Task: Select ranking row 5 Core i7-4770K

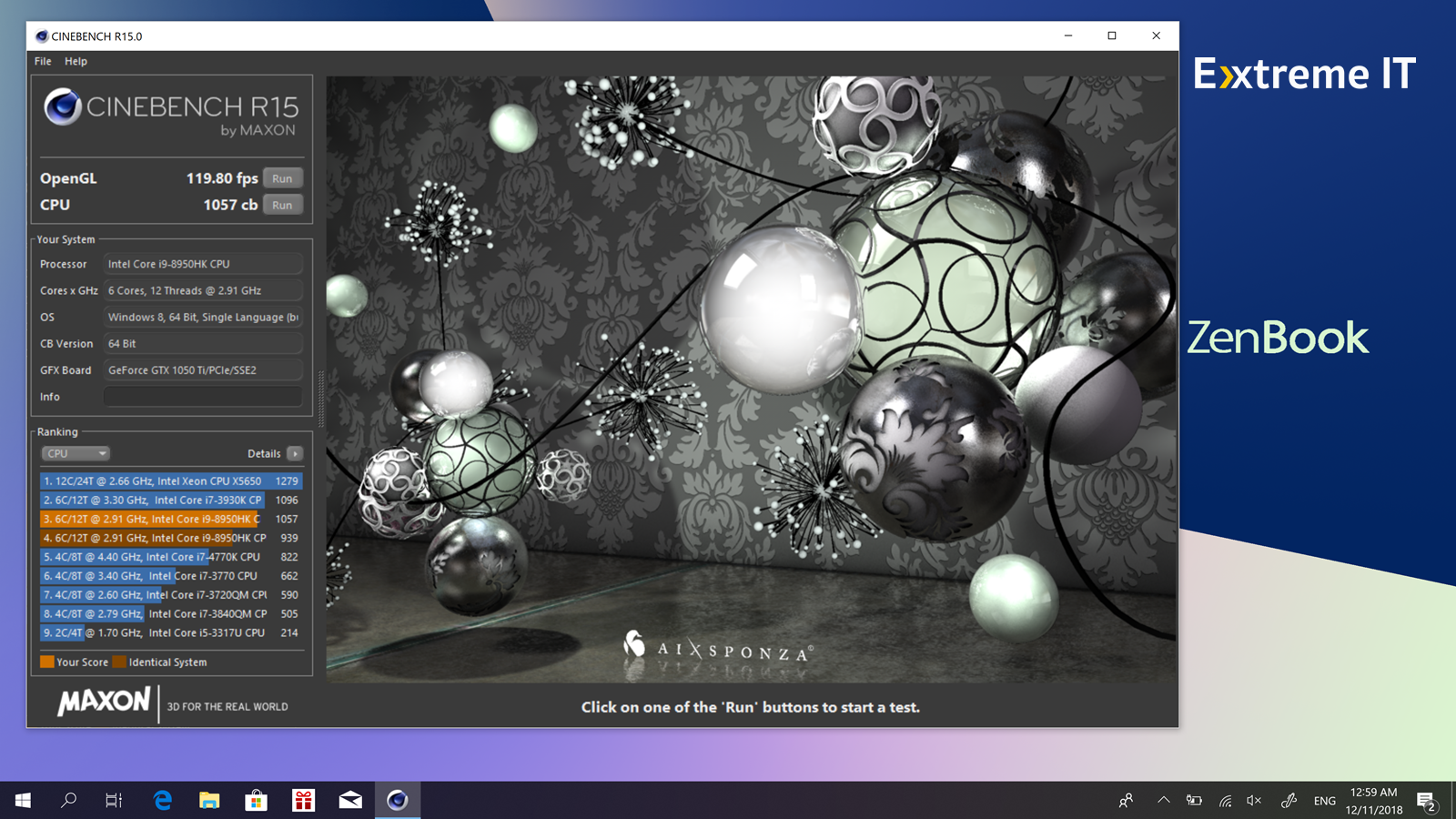Action: point(171,557)
